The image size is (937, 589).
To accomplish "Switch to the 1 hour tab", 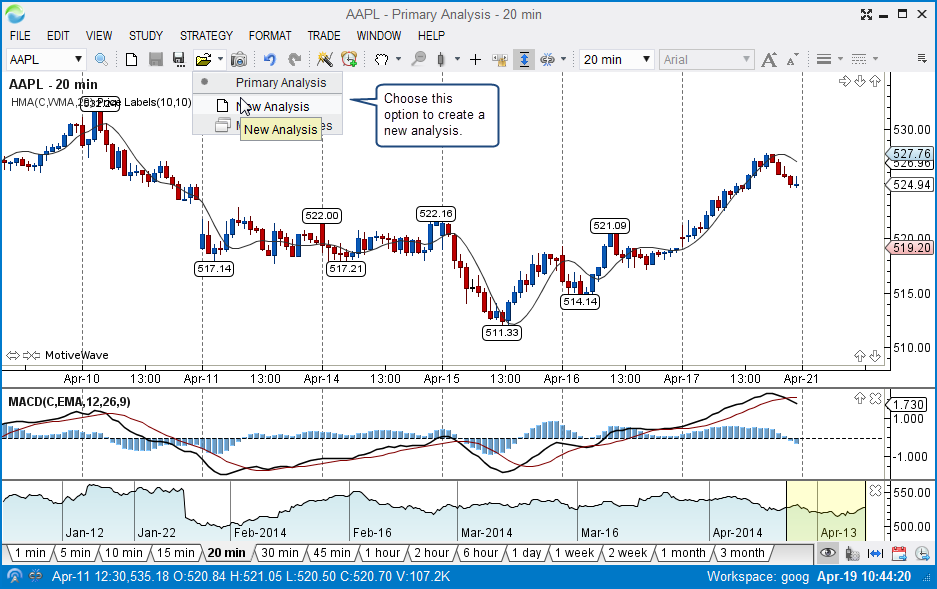I will tap(382, 553).
